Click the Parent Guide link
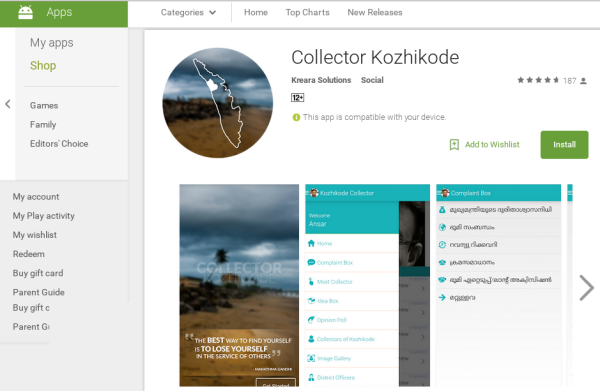The width and height of the screenshot is (600, 391). tap(39, 292)
